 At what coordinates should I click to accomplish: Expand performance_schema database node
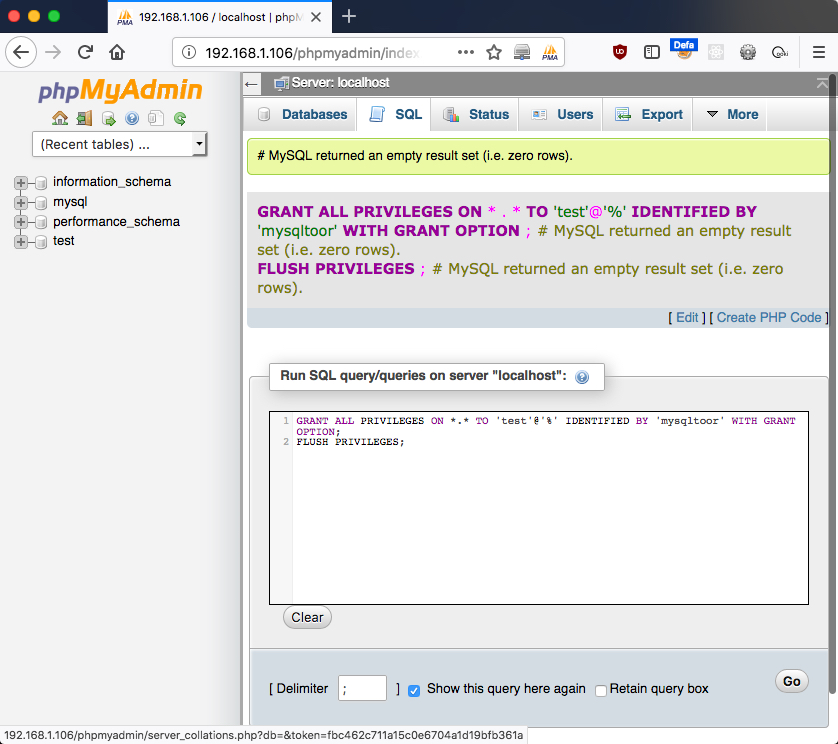20,222
